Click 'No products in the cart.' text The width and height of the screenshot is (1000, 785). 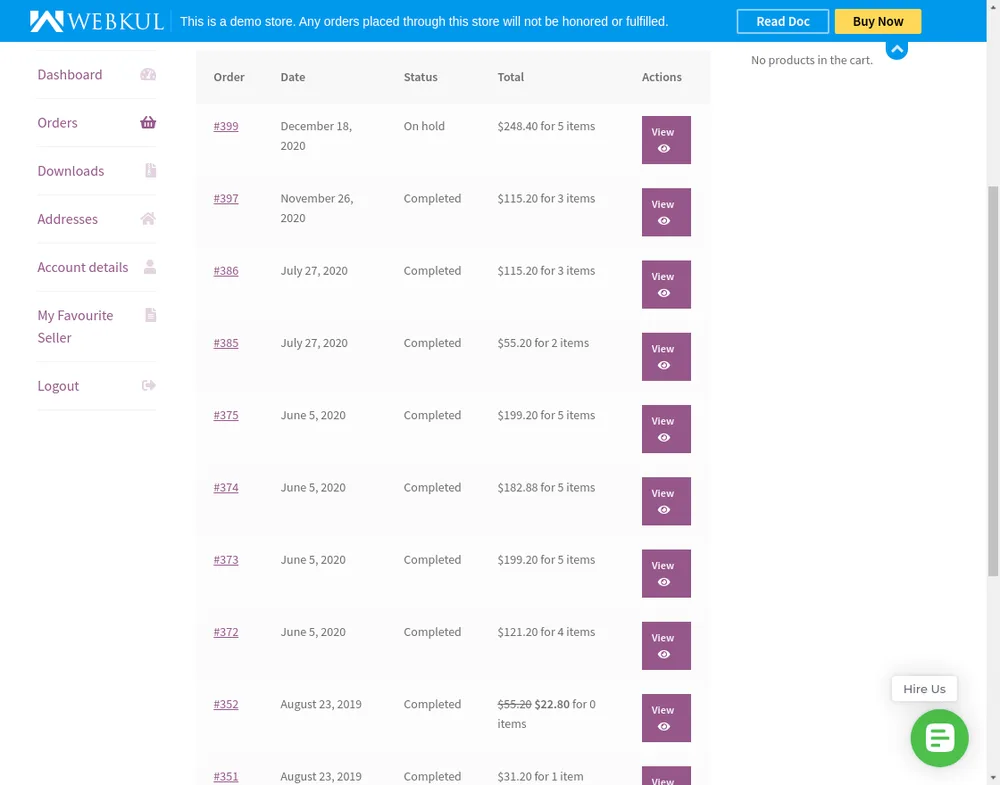click(x=811, y=60)
